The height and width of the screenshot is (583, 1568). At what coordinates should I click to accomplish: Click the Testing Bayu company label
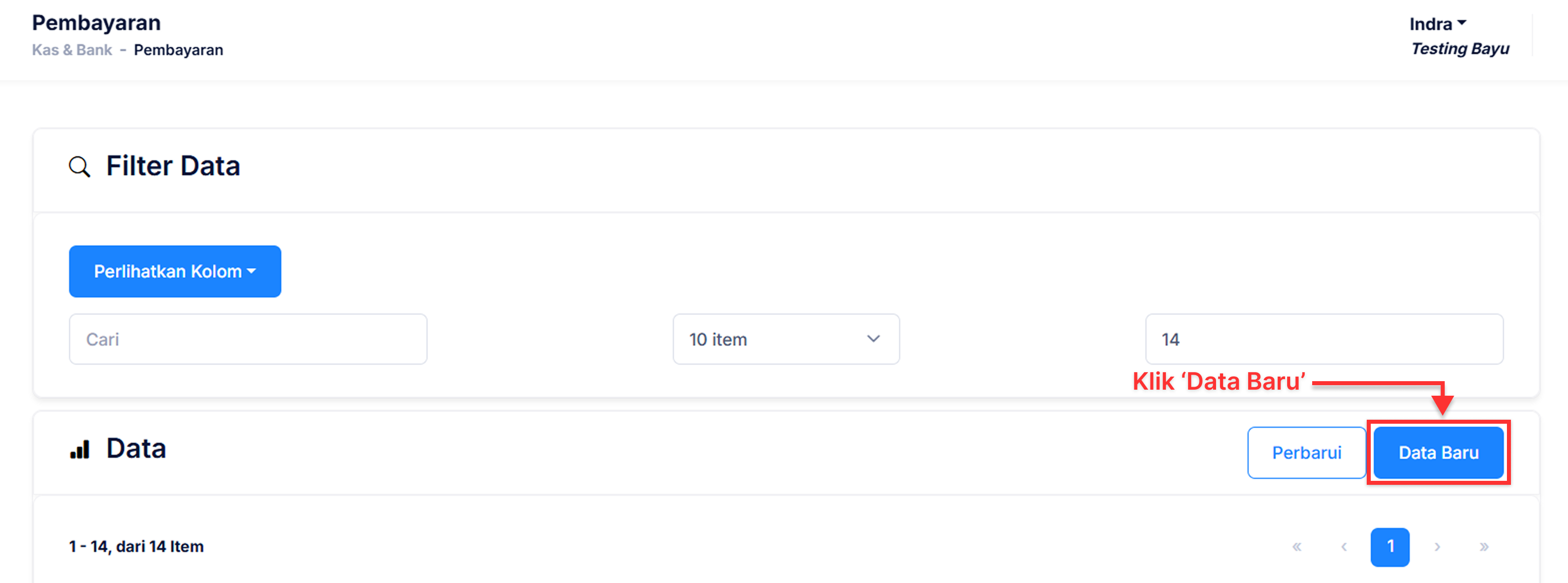pos(1460,49)
